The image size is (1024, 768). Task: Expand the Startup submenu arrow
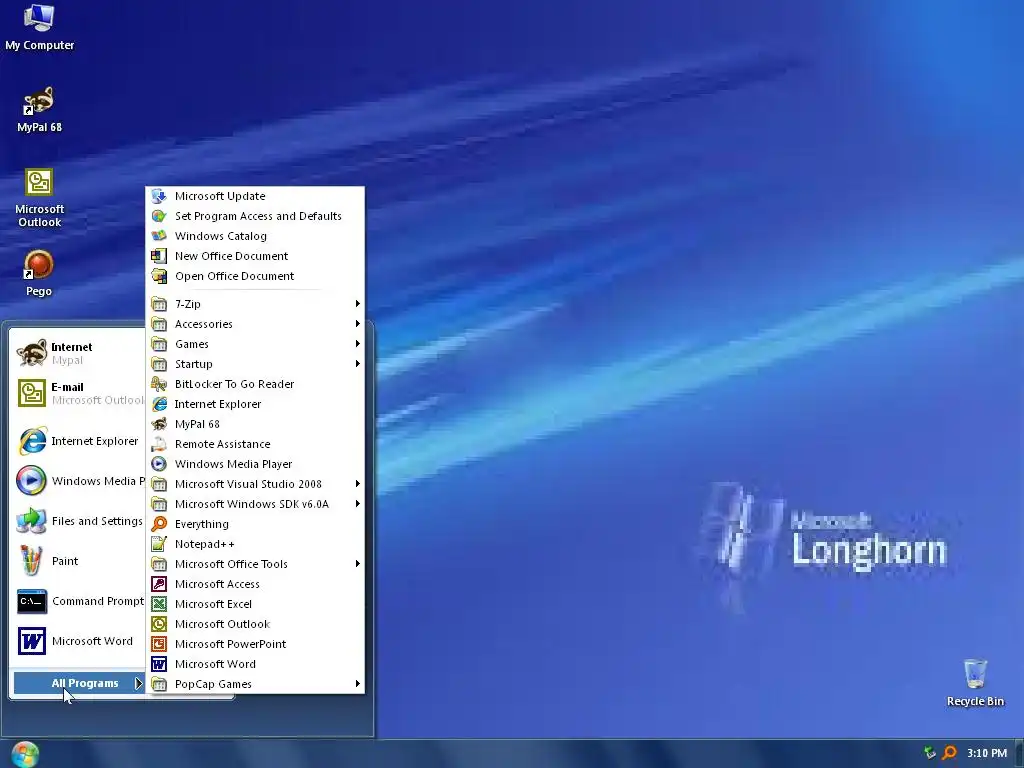(x=357, y=364)
